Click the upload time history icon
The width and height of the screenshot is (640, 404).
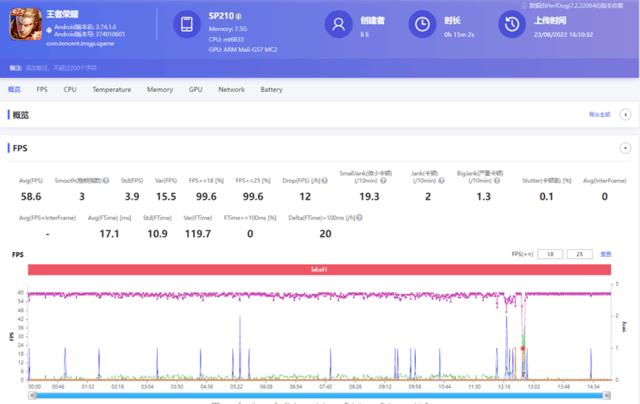tap(515, 26)
